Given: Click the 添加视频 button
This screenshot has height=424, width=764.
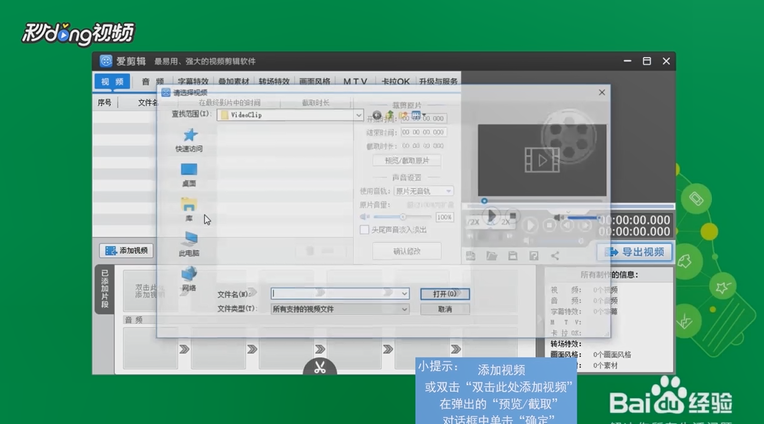Looking at the screenshot, I should coord(127,251).
